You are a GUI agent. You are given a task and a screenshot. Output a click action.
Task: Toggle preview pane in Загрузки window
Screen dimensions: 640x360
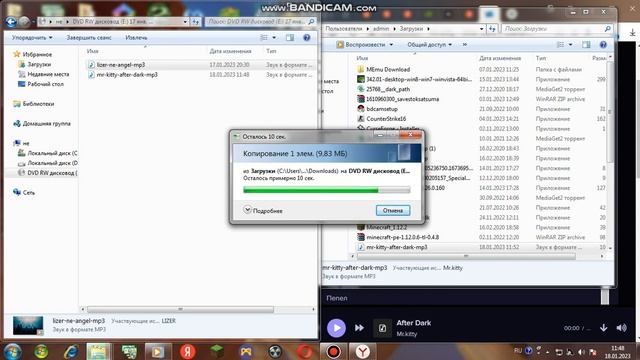click(x=586, y=44)
